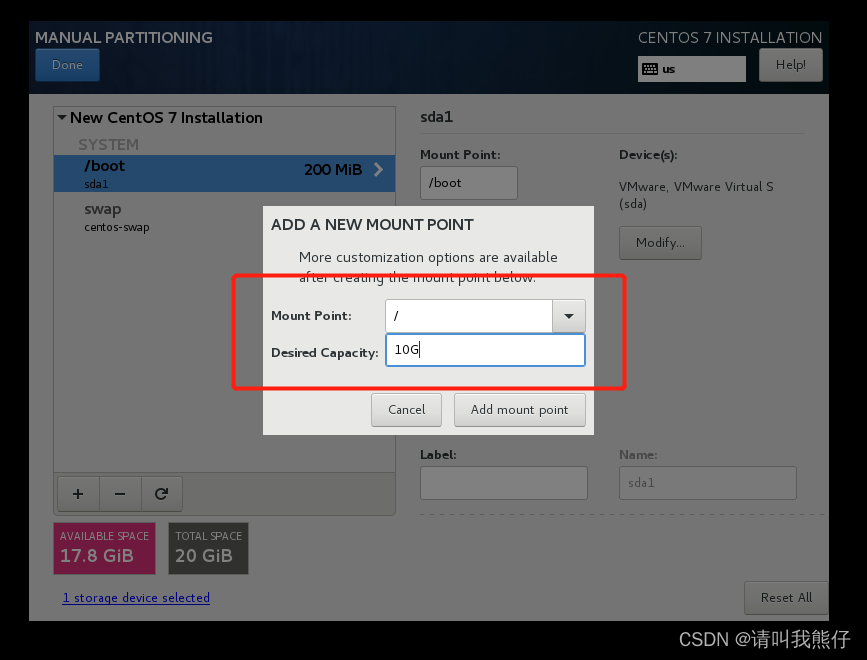Click Add mount point to confirm
867x660 pixels.
[519, 409]
